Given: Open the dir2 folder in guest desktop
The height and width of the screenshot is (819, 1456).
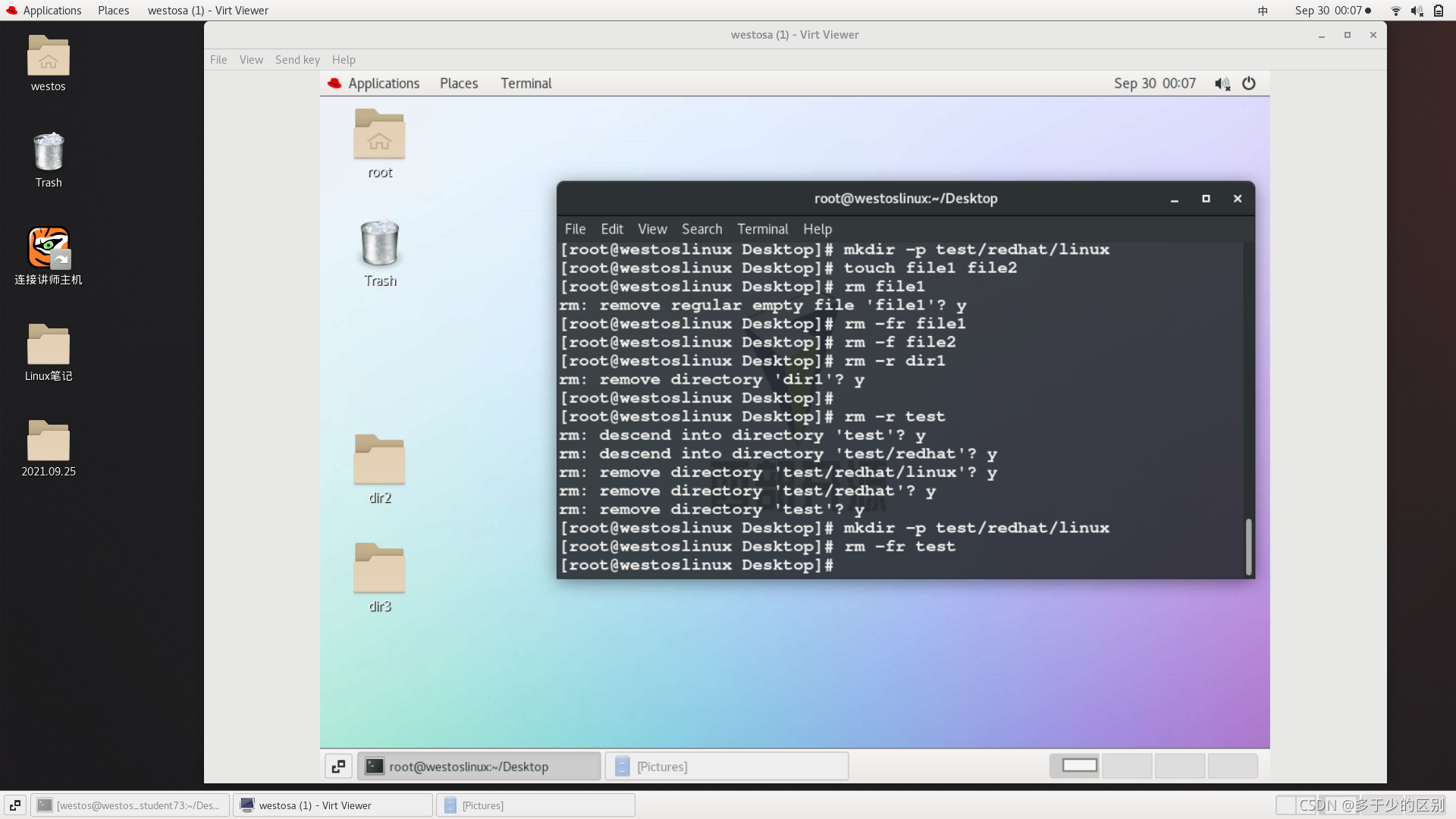Looking at the screenshot, I should 379,460.
